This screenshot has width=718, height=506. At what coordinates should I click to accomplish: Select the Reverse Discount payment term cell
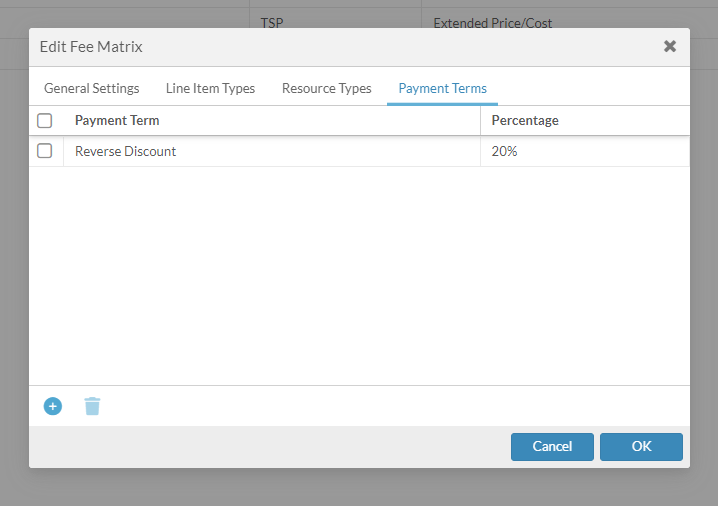click(126, 152)
